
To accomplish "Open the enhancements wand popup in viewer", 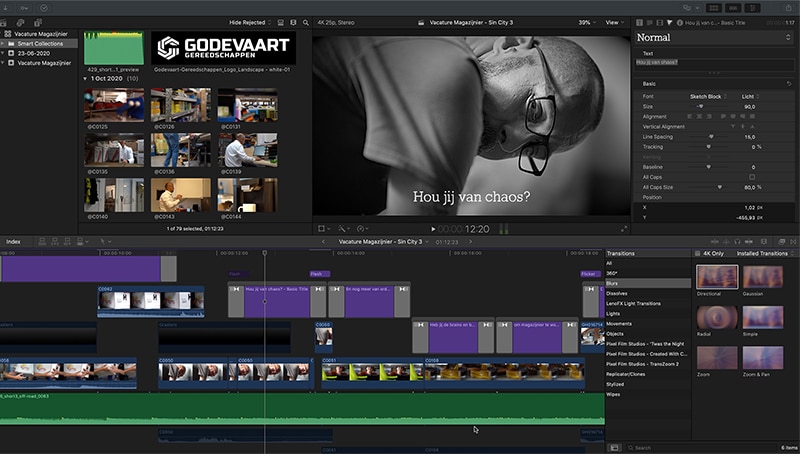I will [344, 229].
